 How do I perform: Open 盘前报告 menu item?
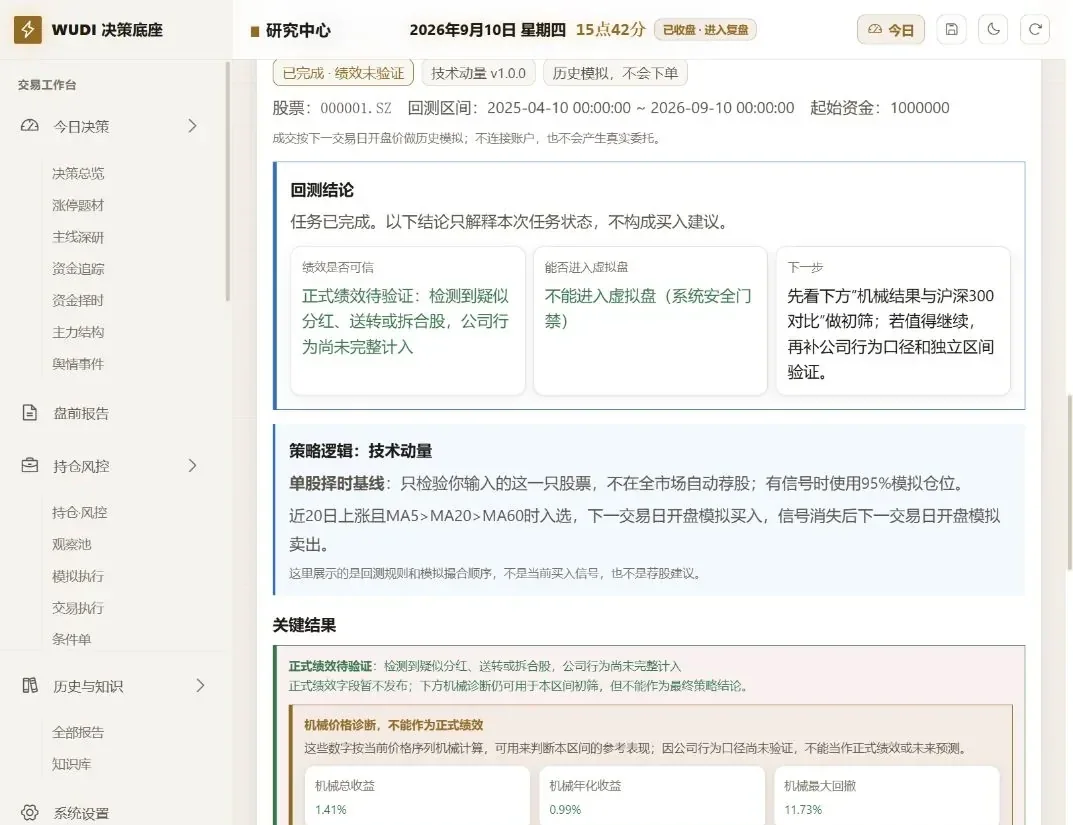click(81, 413)
